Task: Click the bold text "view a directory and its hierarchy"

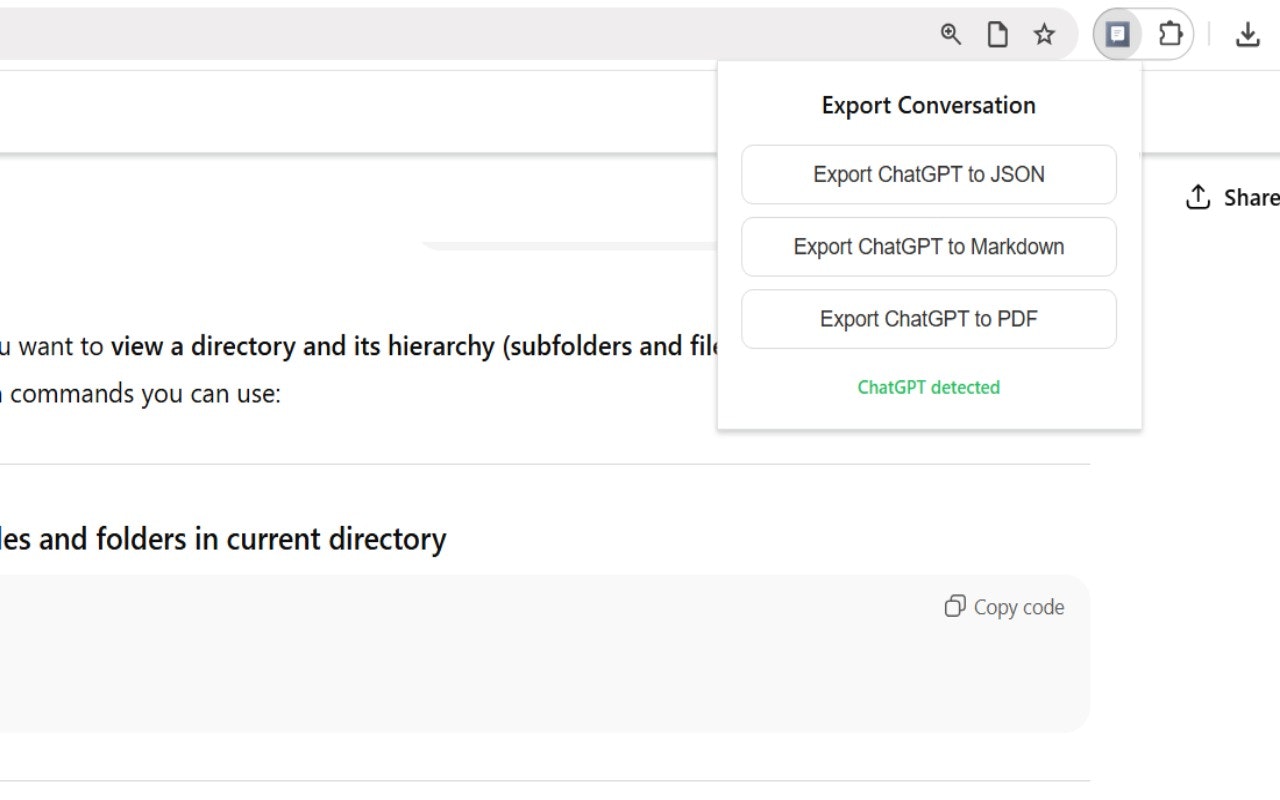Action: pos(300,346)
